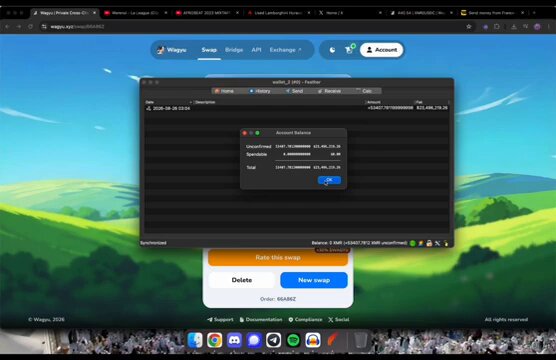Toggle the dark mode moon icon
The height and width of the screenshot is (360, 556).
[332, 50]
